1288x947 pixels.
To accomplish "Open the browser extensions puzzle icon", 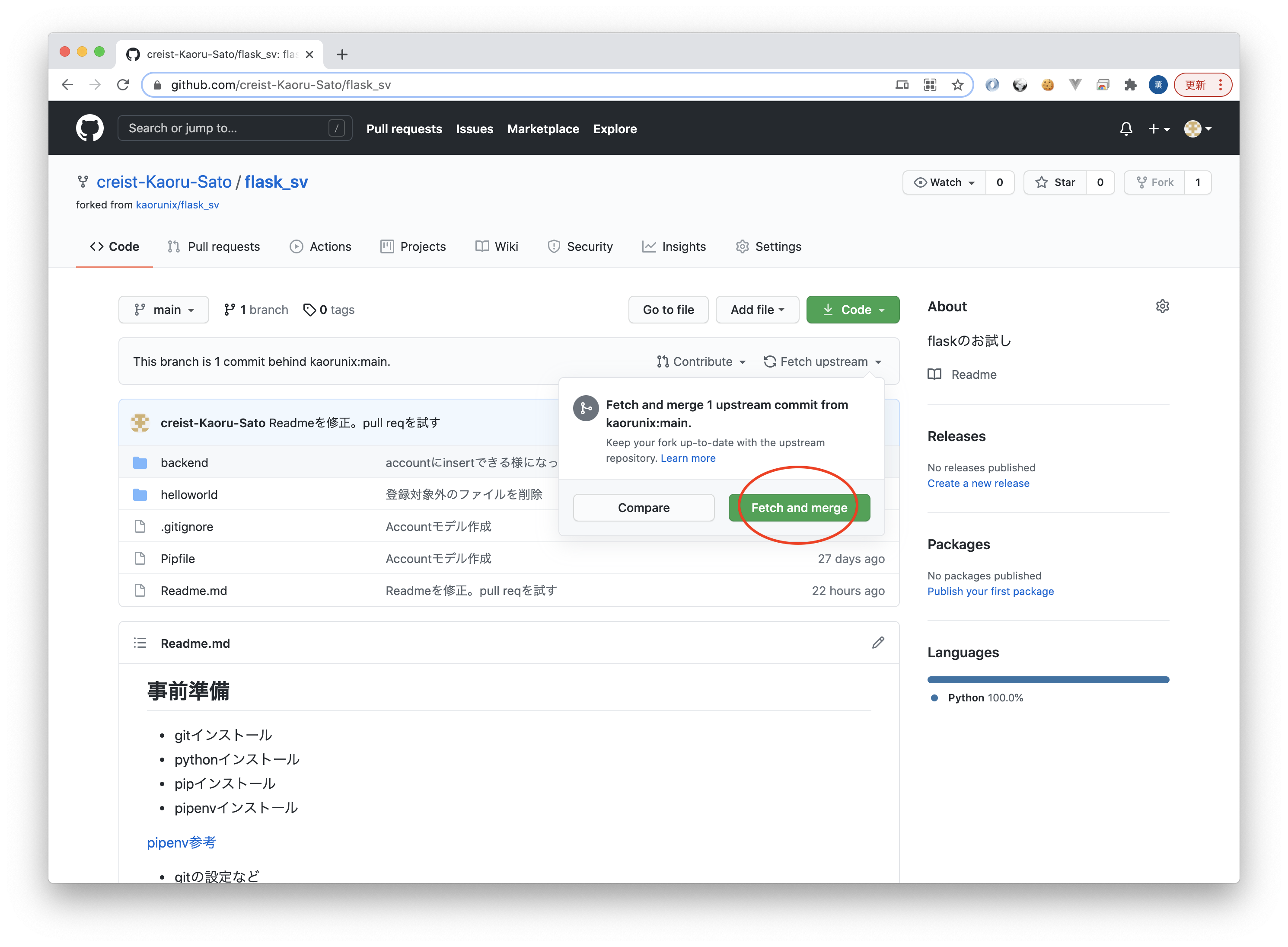I will coord(1130,85).
